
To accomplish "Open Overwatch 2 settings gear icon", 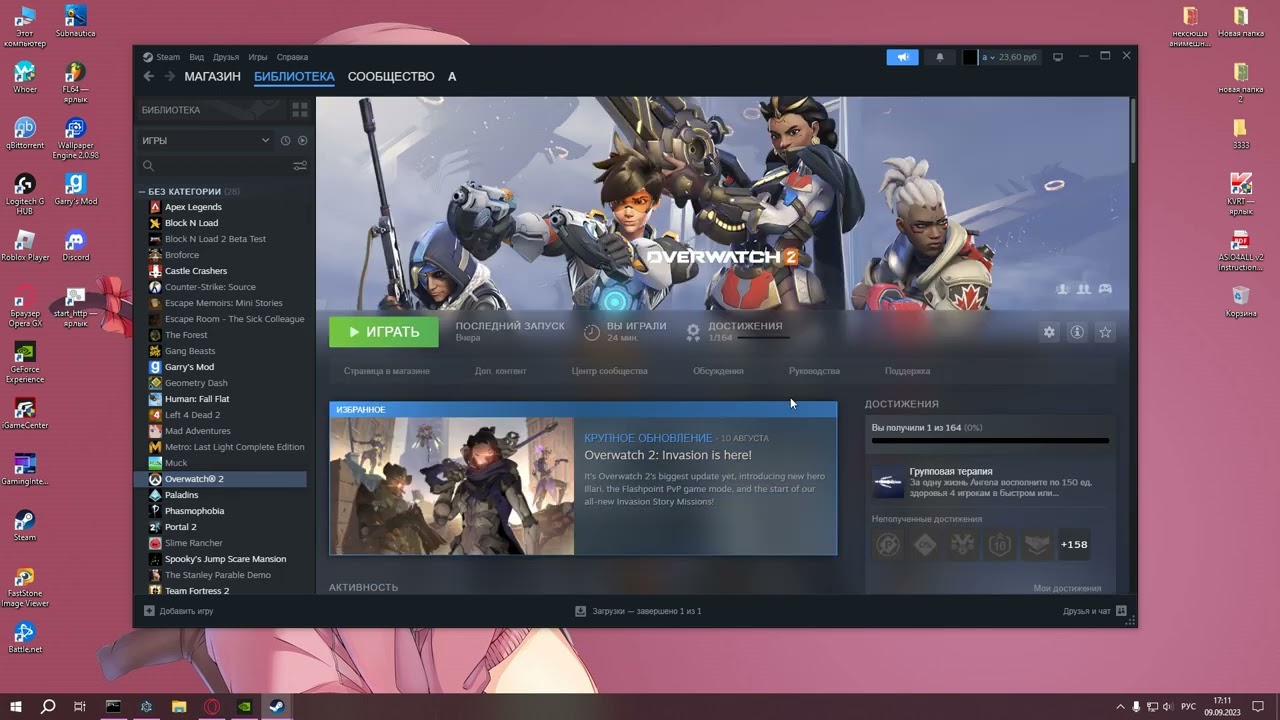I will (1049, 332).
